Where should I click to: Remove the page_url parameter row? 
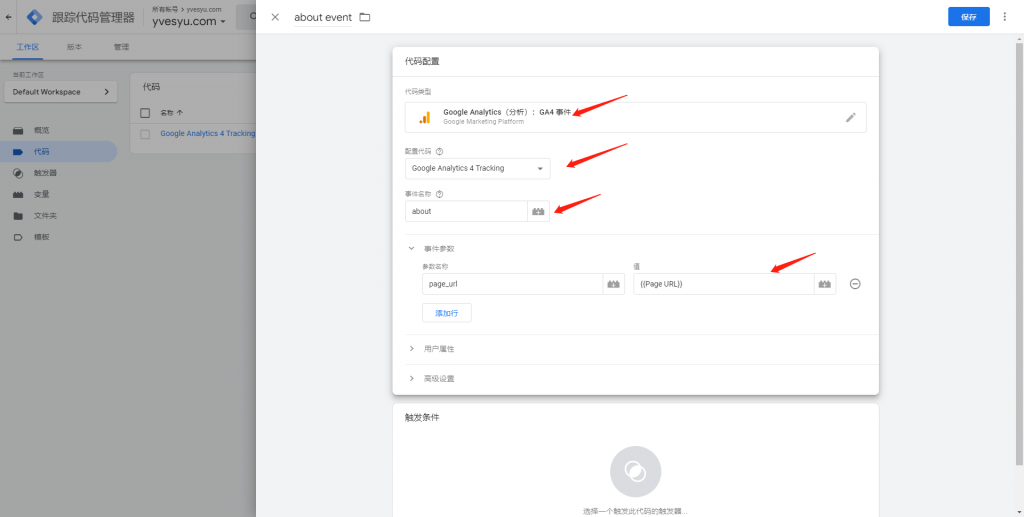coord(855,284)
